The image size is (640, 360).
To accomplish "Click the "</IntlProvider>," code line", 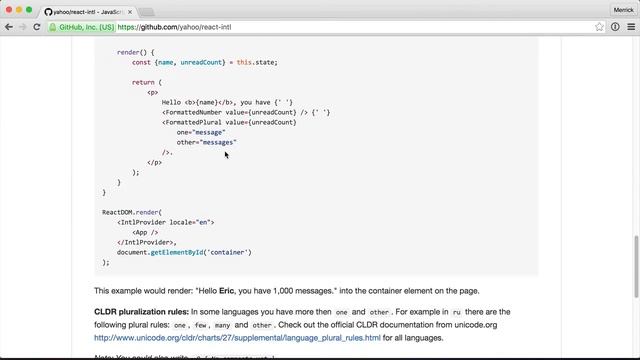I will click(147, 242).
